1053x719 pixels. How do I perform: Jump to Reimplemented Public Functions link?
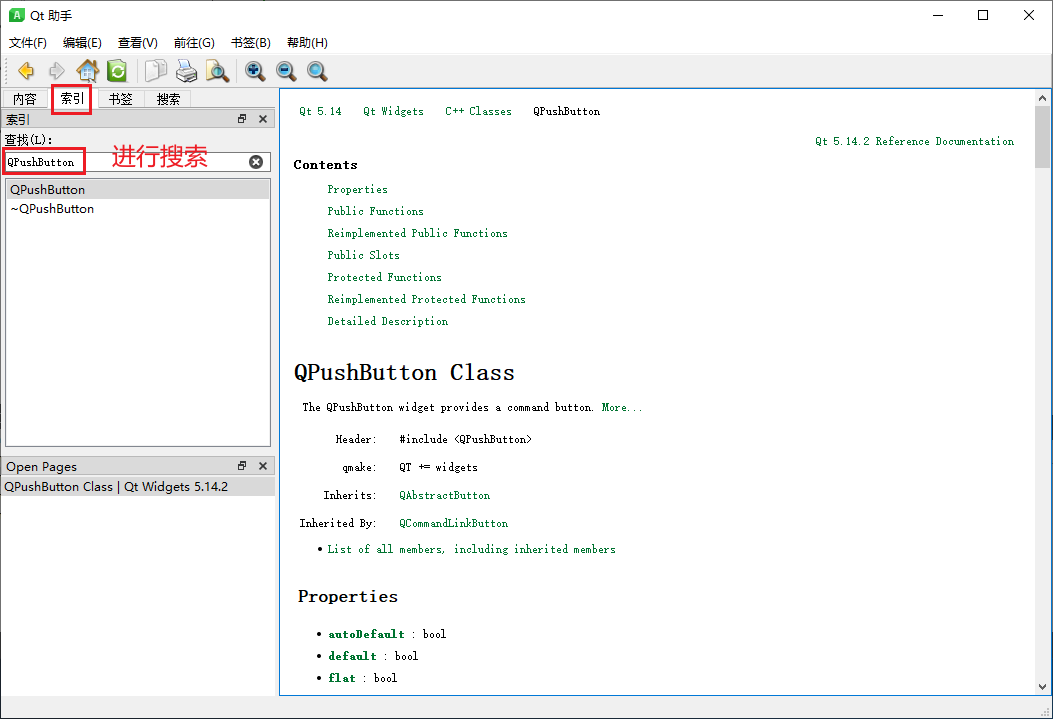click(x=418, y=233)
